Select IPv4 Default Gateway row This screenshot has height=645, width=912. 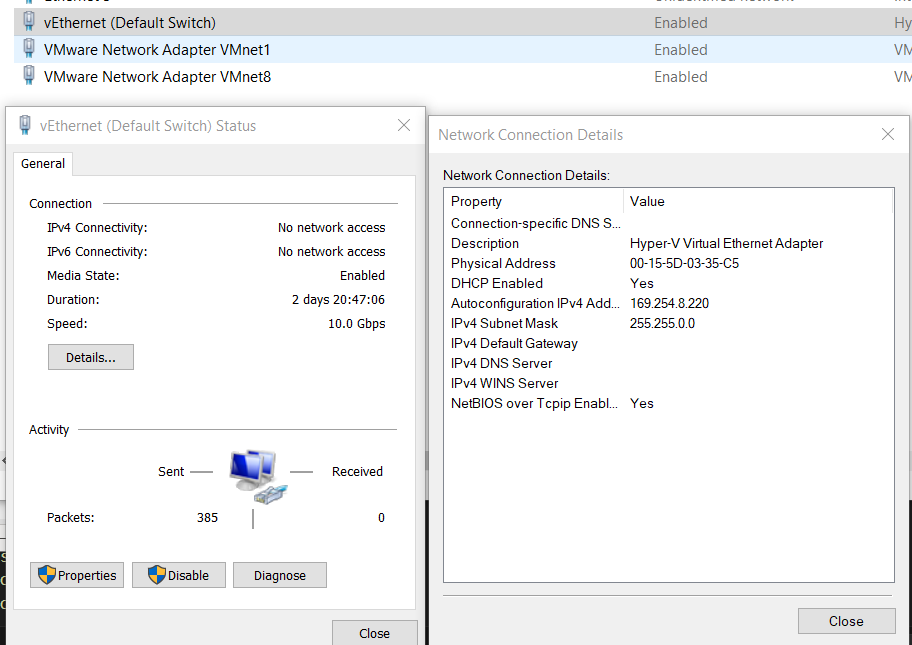(669, 343)
